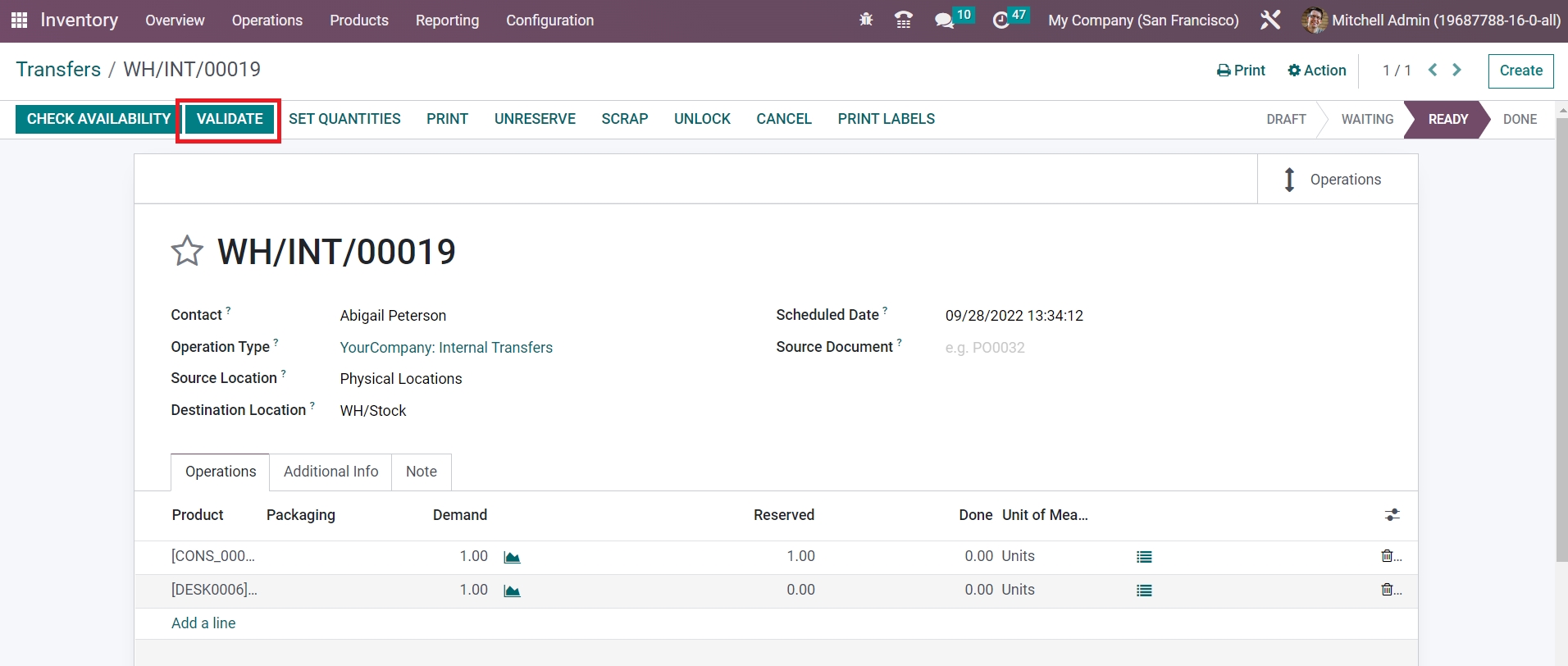The image size is (1568, 666).
Task: Open conversations chat bubble icon
Action: pos(945,21)
